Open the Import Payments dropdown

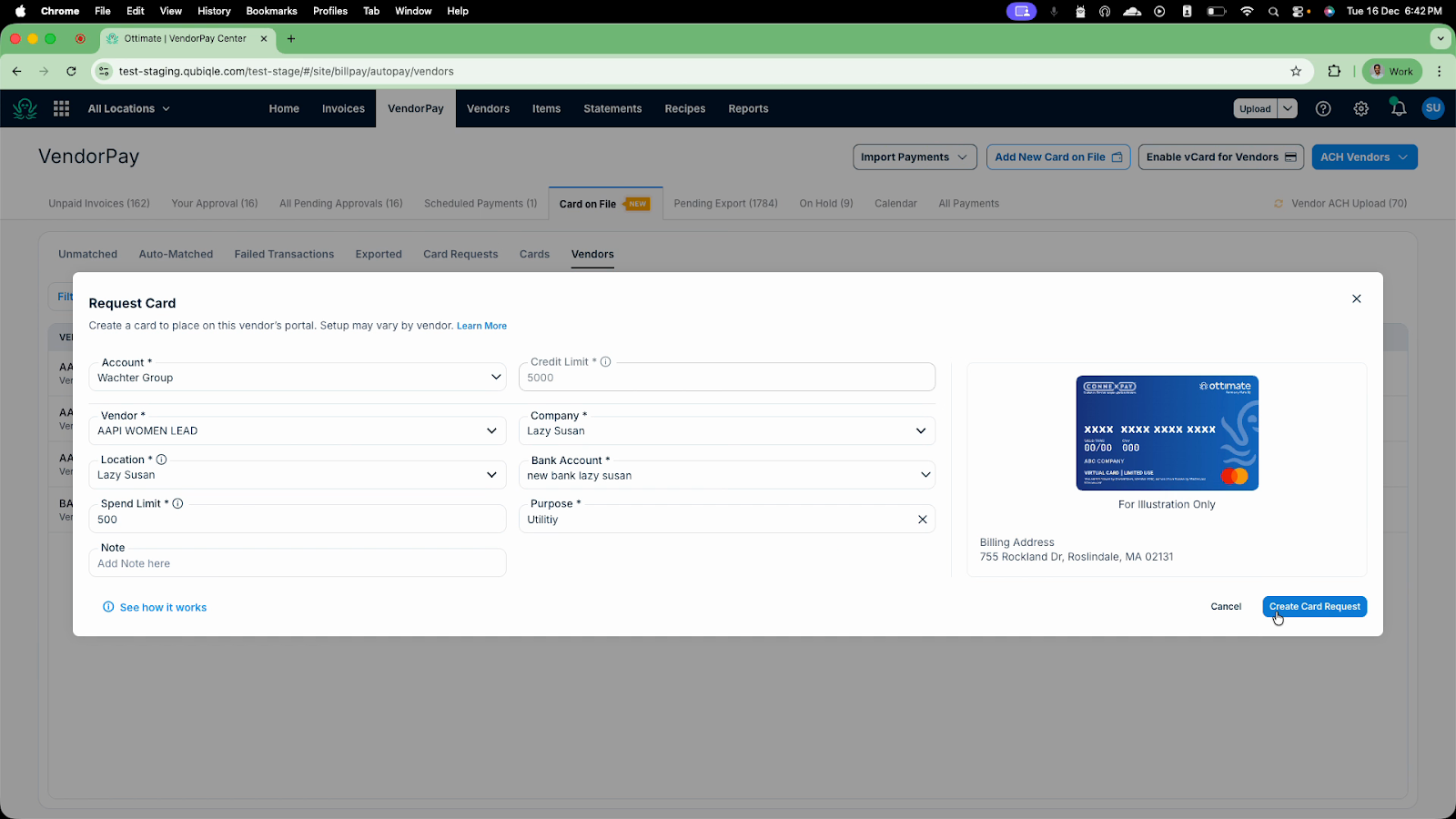(915, 157)
